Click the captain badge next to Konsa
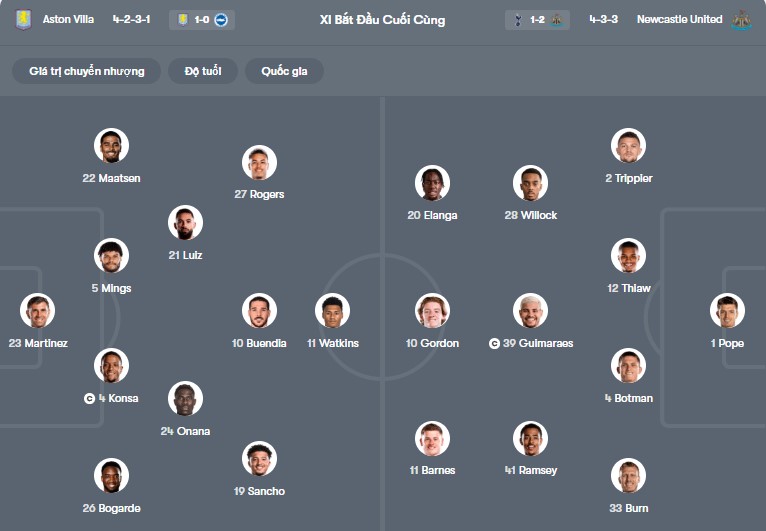Screen dimensions: 766x531 click(90, 398)
